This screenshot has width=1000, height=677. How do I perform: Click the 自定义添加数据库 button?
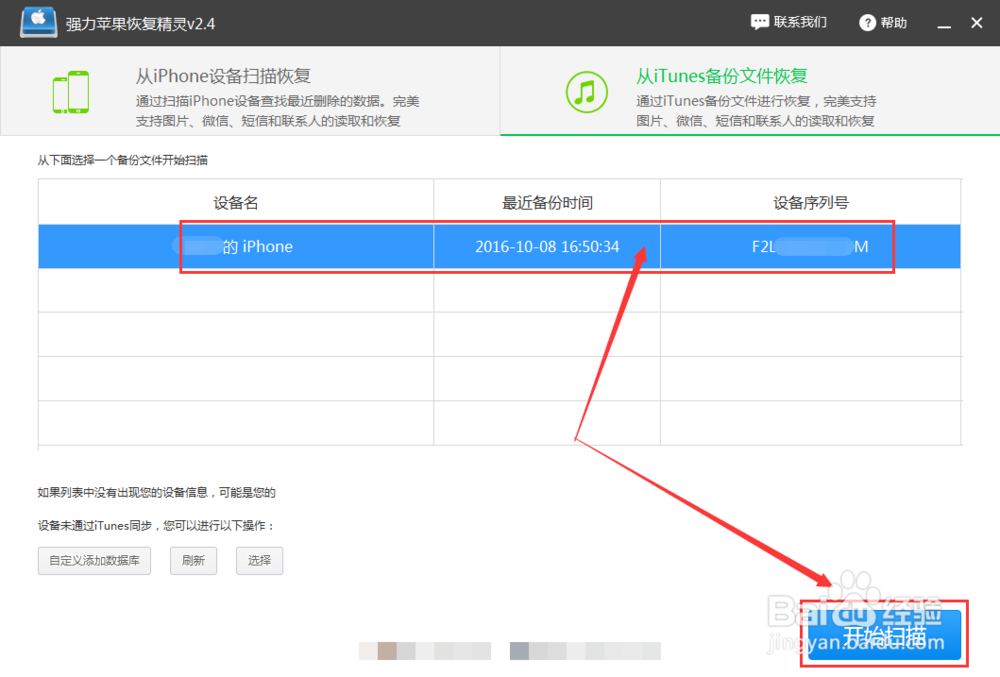click(94, 561)
